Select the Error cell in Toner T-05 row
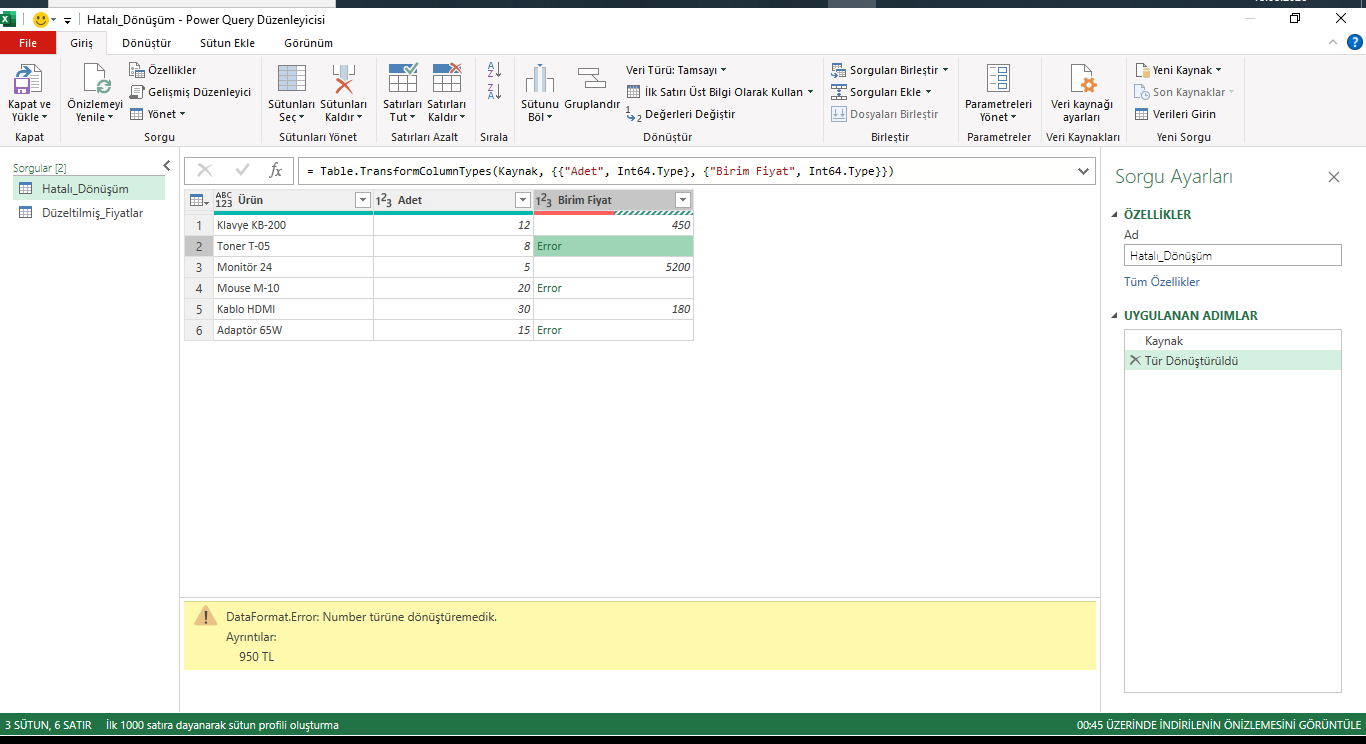Image resolution: width=1366 pixels, height=744 pixels. pos(613,246)
